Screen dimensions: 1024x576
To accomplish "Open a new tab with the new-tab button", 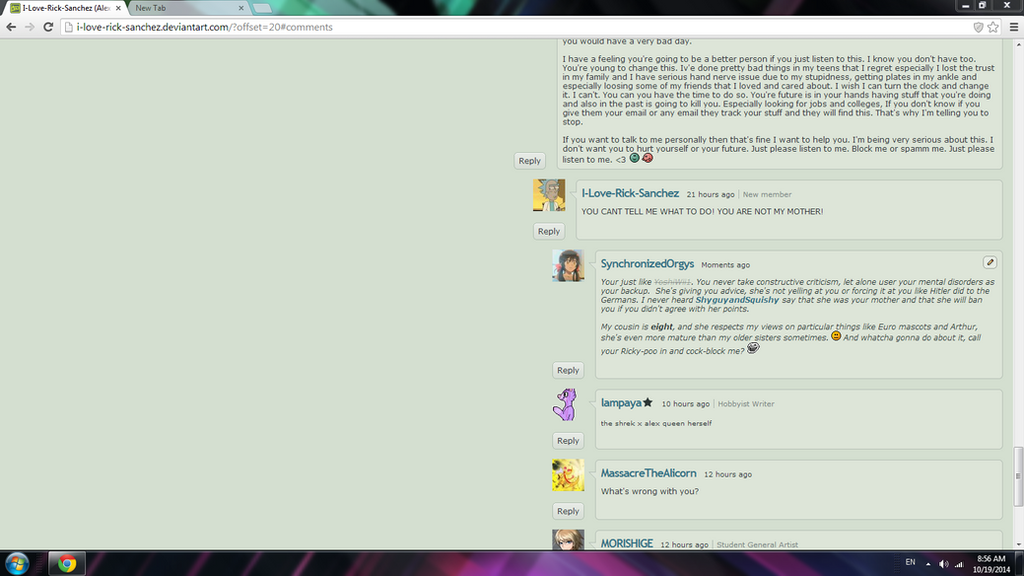I will pyautogui.click(x=262, y=8).
